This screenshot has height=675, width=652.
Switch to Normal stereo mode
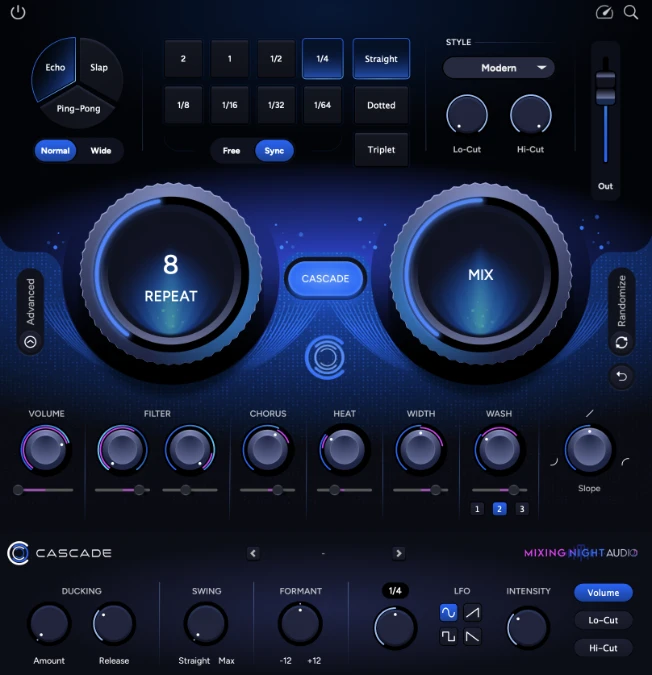[x=55, y=151]
